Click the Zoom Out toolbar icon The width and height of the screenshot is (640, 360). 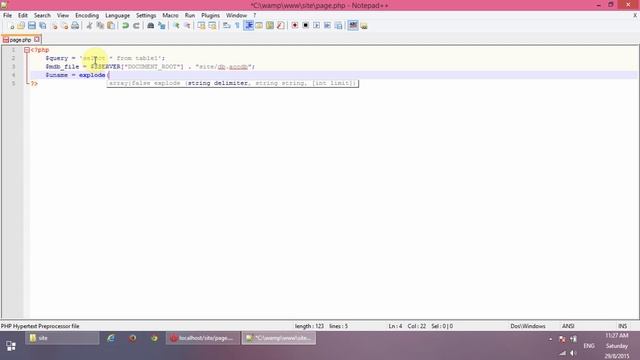click(x=187, y=26)
